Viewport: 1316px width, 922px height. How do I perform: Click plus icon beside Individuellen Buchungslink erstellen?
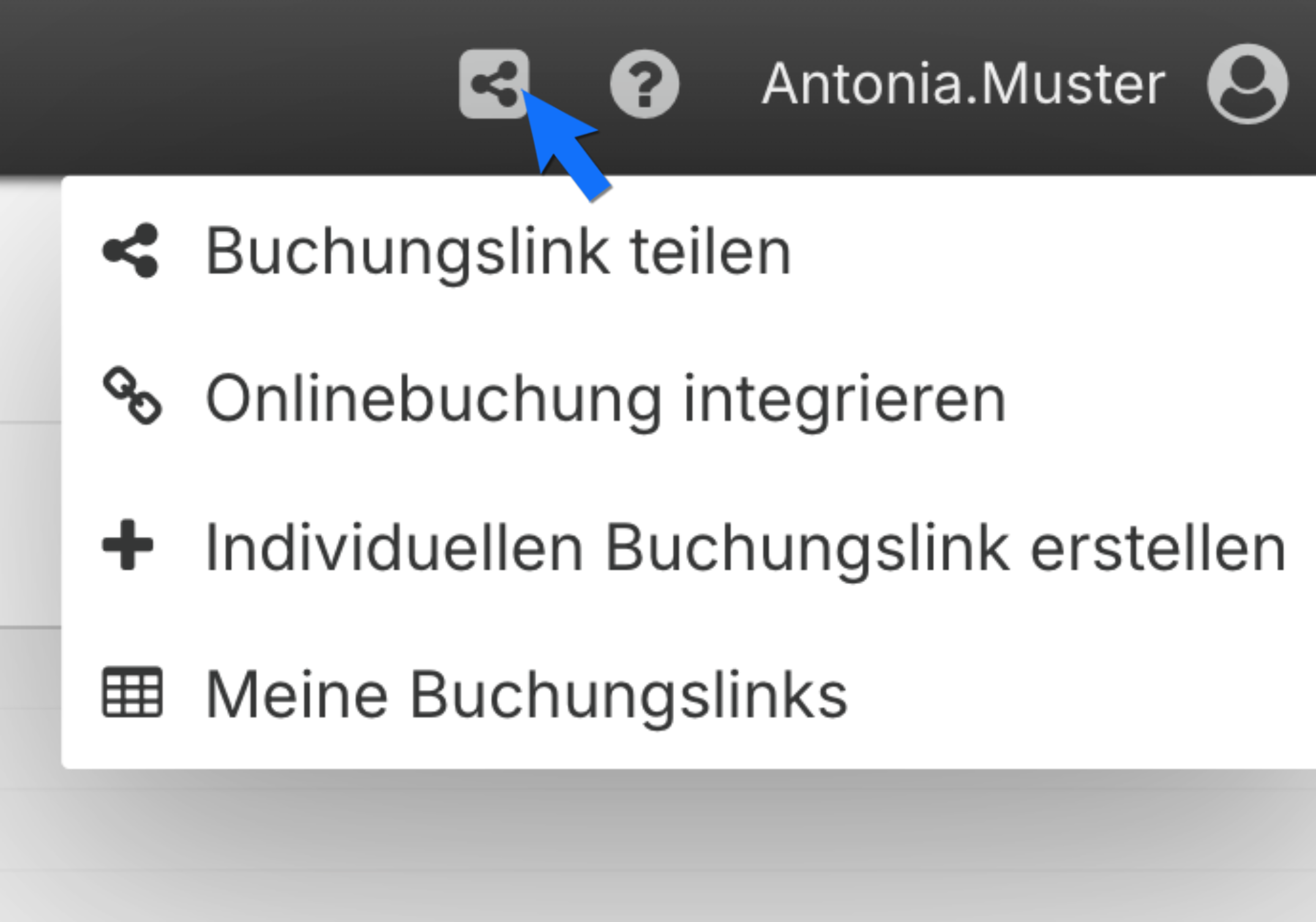(127, 545)
